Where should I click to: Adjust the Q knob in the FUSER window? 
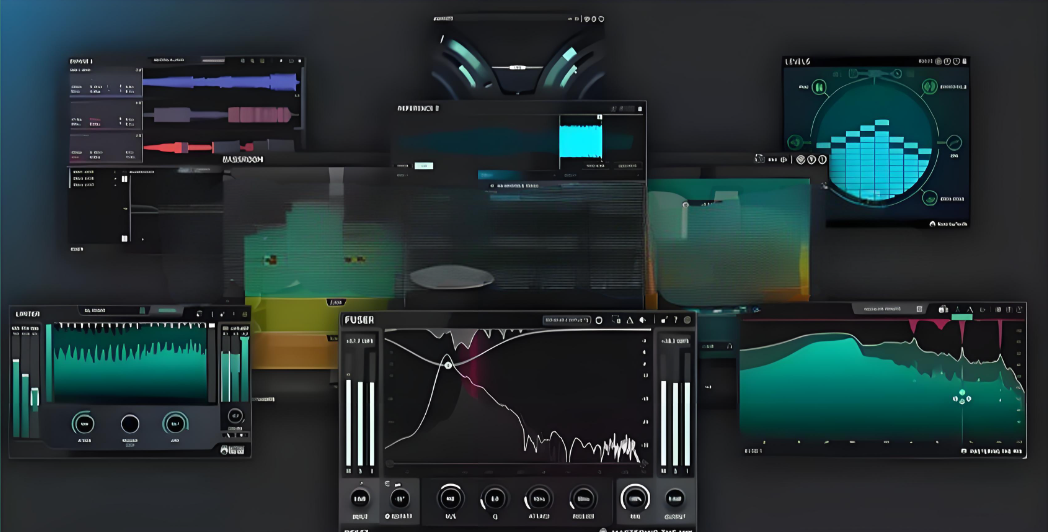(495, 499)
